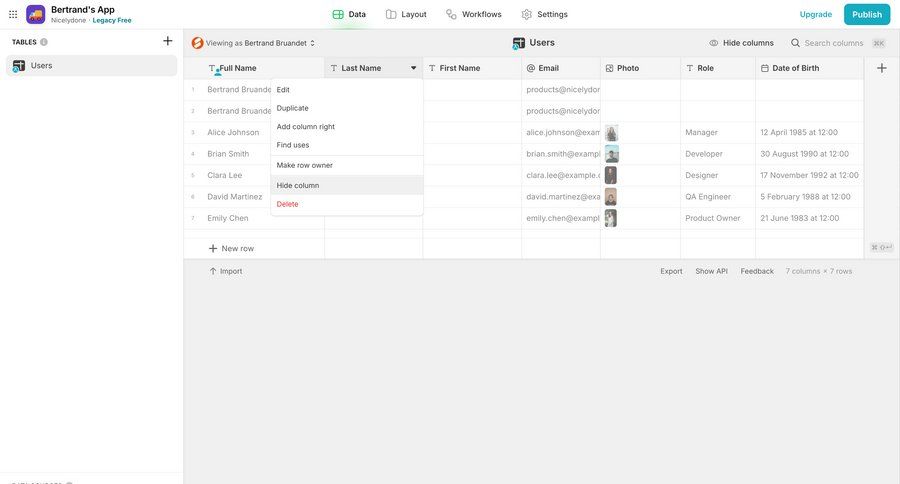Click the Upgrade link
The width and height of the screenshot is (900, 484).
(816, 14)
